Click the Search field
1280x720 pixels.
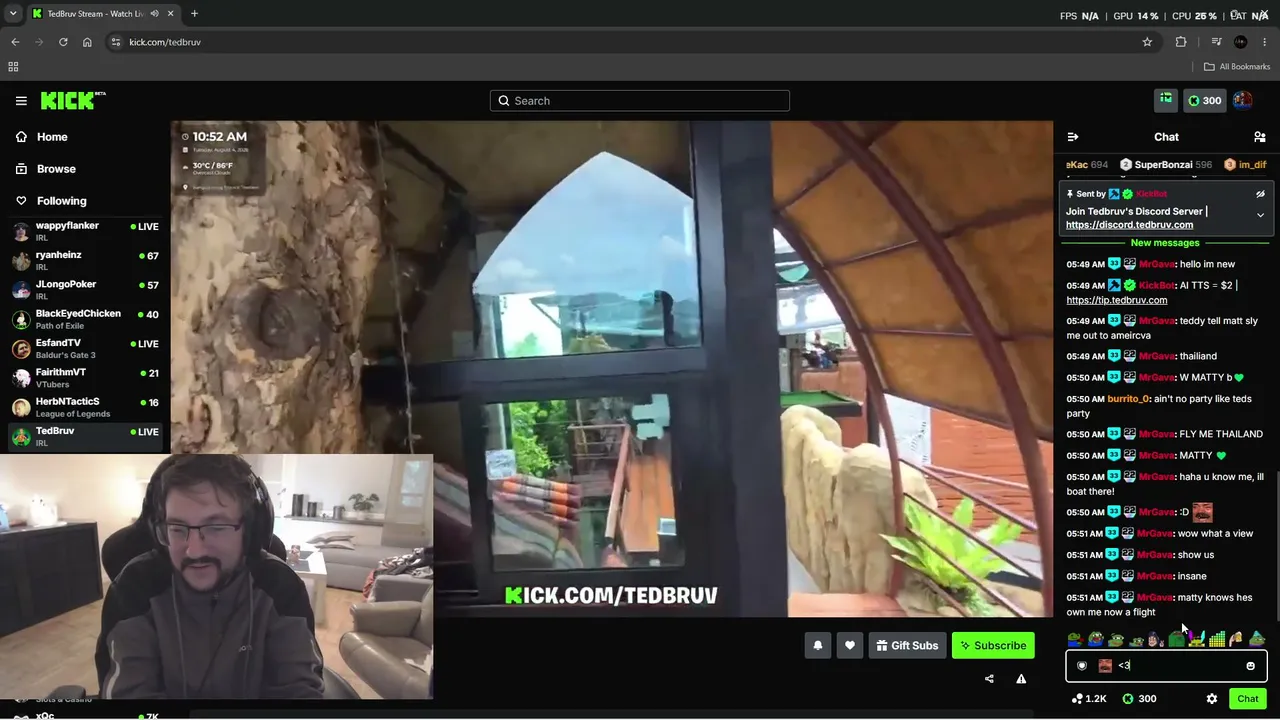pyautogui.click(x=640, y=101)
